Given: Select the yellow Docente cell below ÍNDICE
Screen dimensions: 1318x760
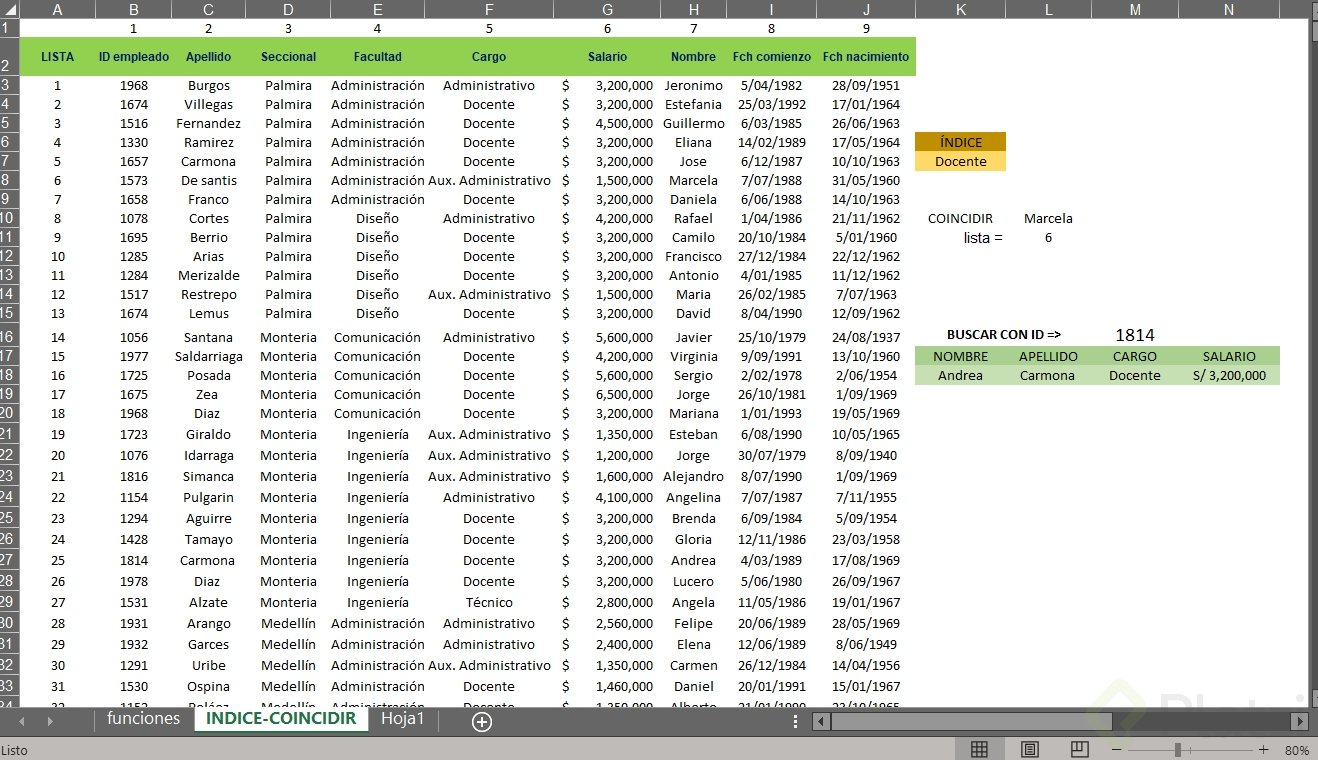Looking at the screenshot, I should click(x=960, y=161).
